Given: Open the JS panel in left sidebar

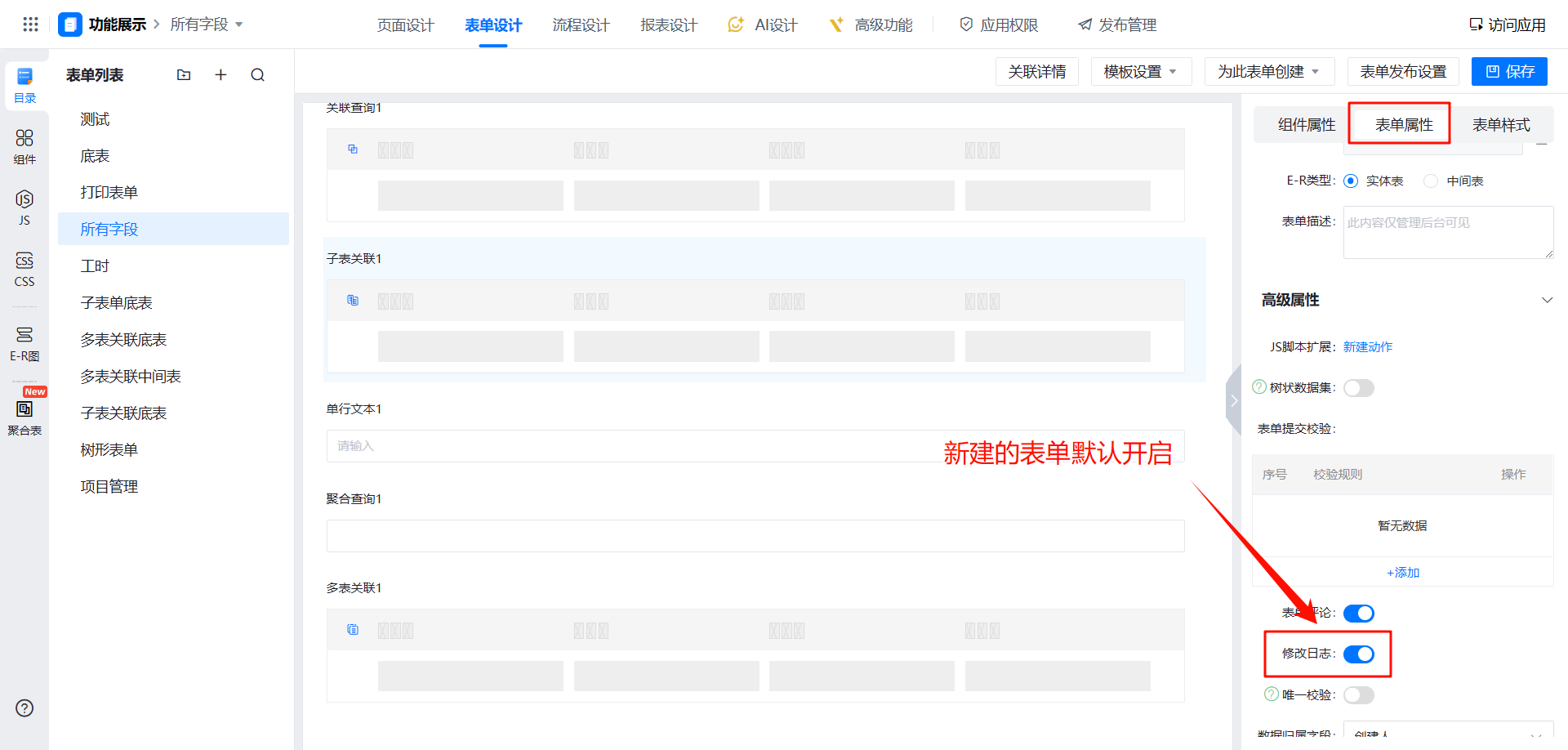Looking at the screenshot, I should pyautogui.click(x=24, y=208).
